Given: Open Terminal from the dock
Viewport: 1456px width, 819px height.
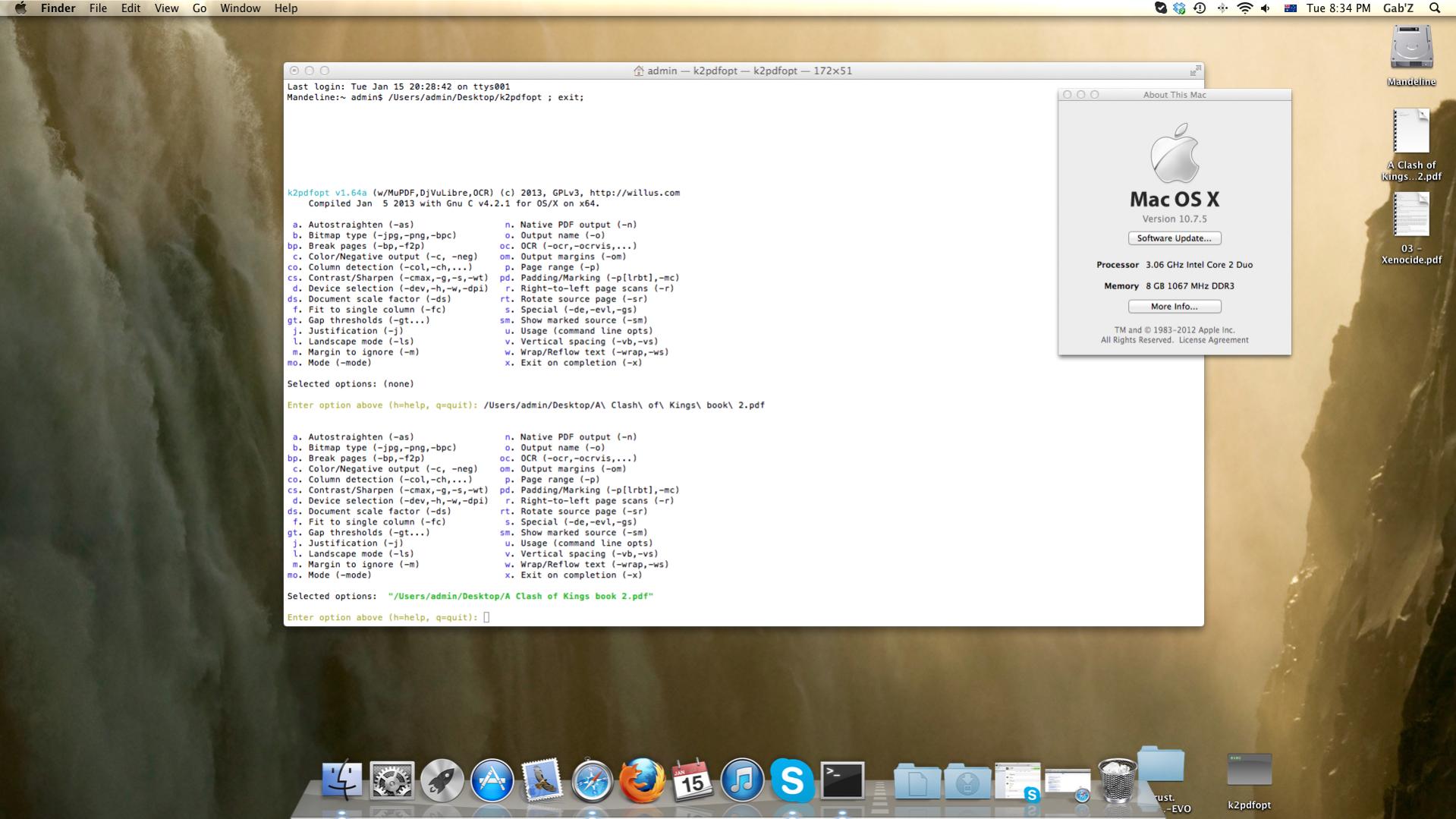Looking at the screenshot, I should [842, 780].
